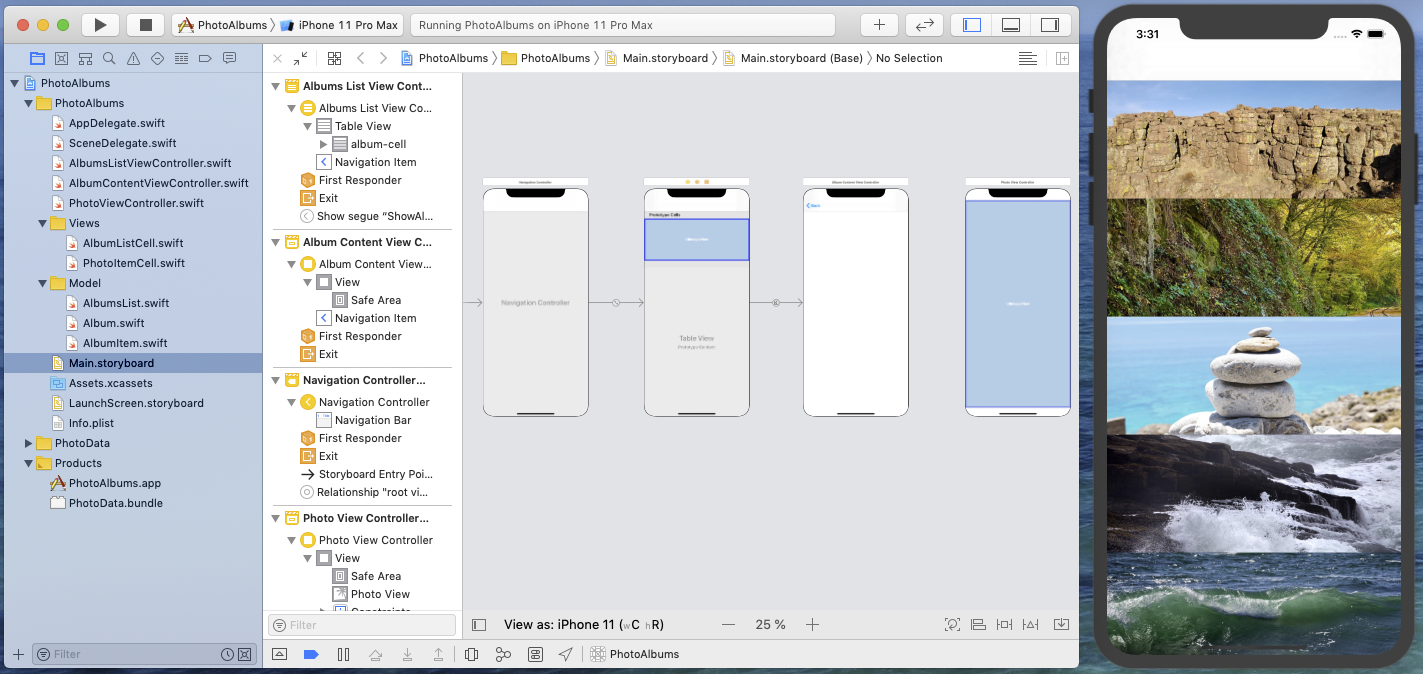Screen dimensions: 1423x674
Task: Click the Update Frames icon
Action: click(x=952, y=624)
